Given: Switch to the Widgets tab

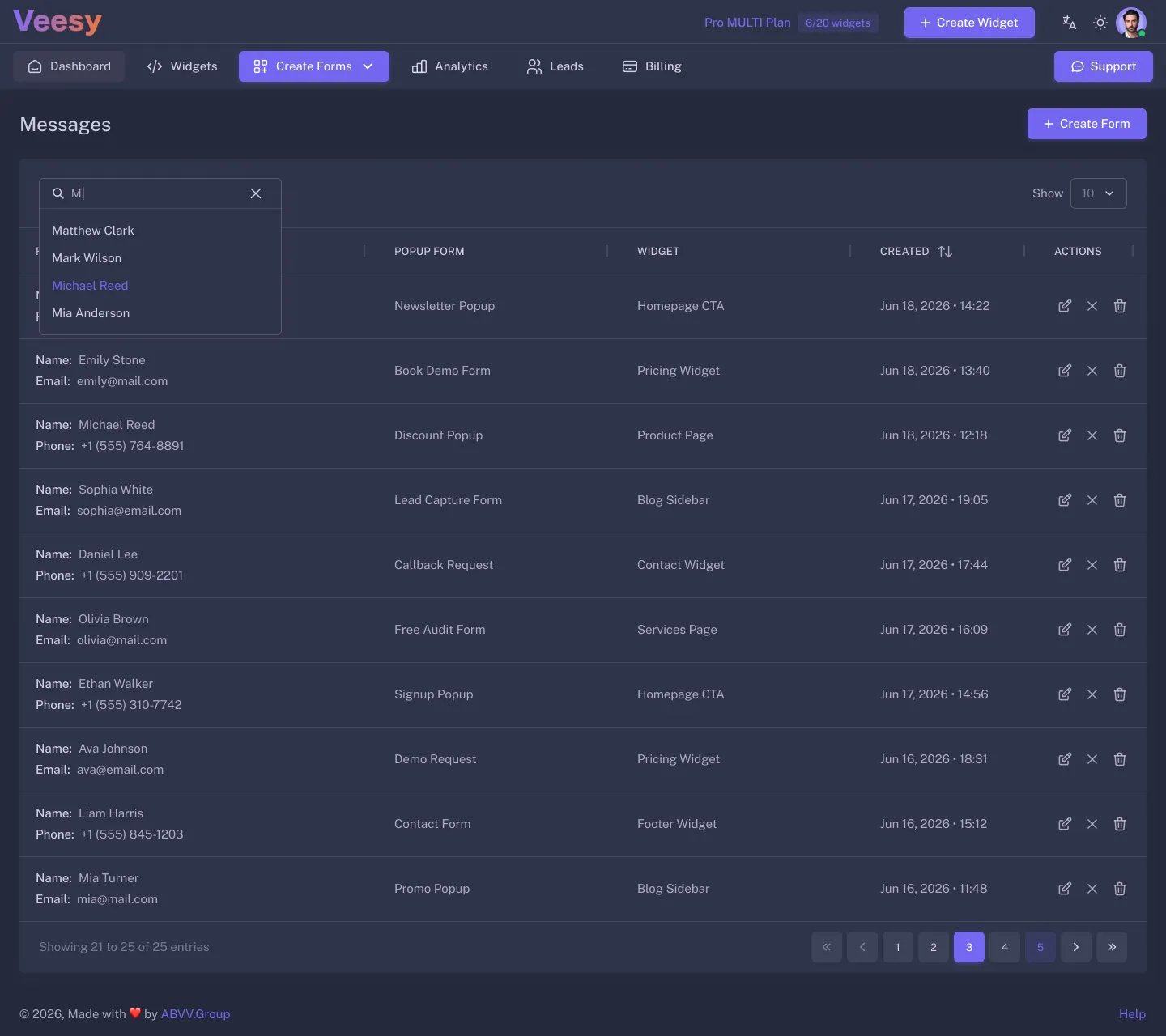Looking at the screenshot, I should (x=182, y=66).
